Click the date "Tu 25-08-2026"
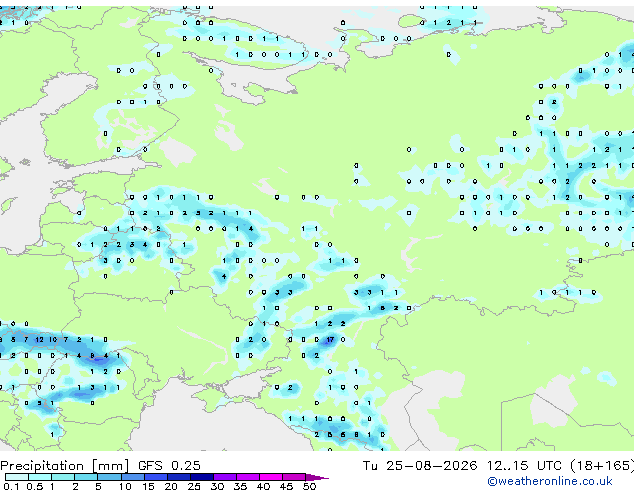634x490 pixels. tap(420, 466)
